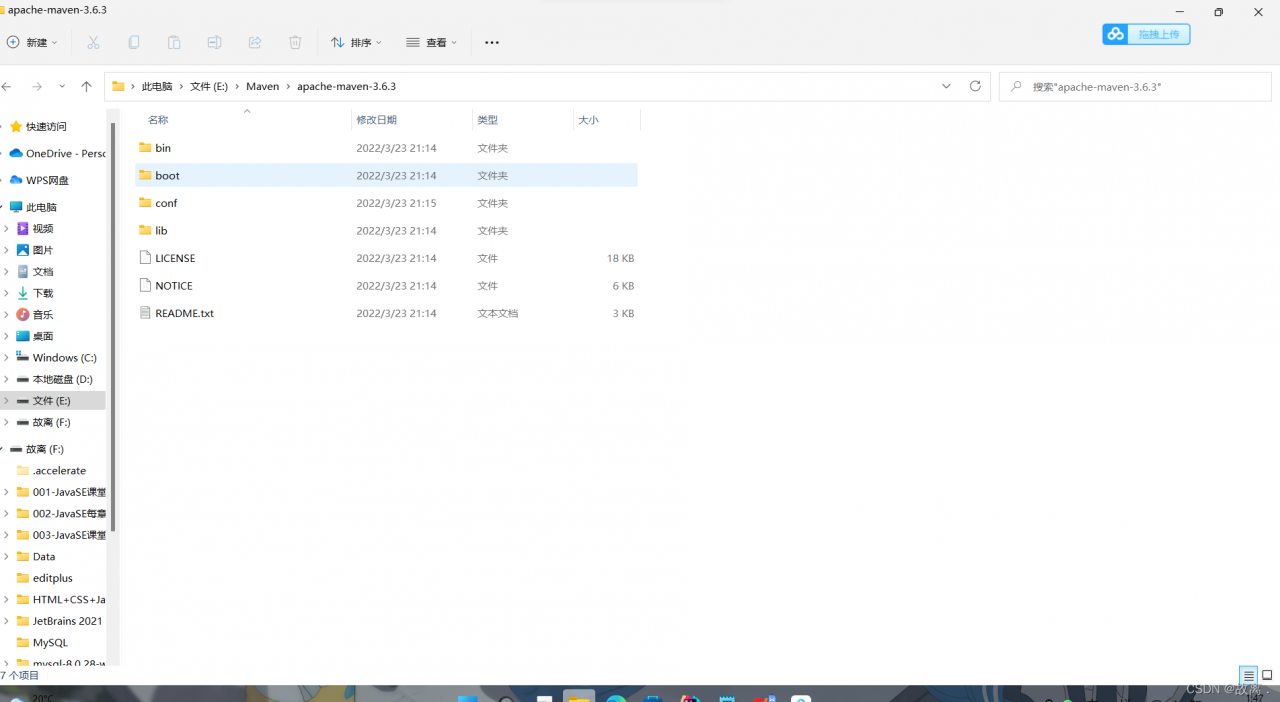Click LICENSE size 18 KB
The width and height of the screenshot is (1280, 702).
620,258
